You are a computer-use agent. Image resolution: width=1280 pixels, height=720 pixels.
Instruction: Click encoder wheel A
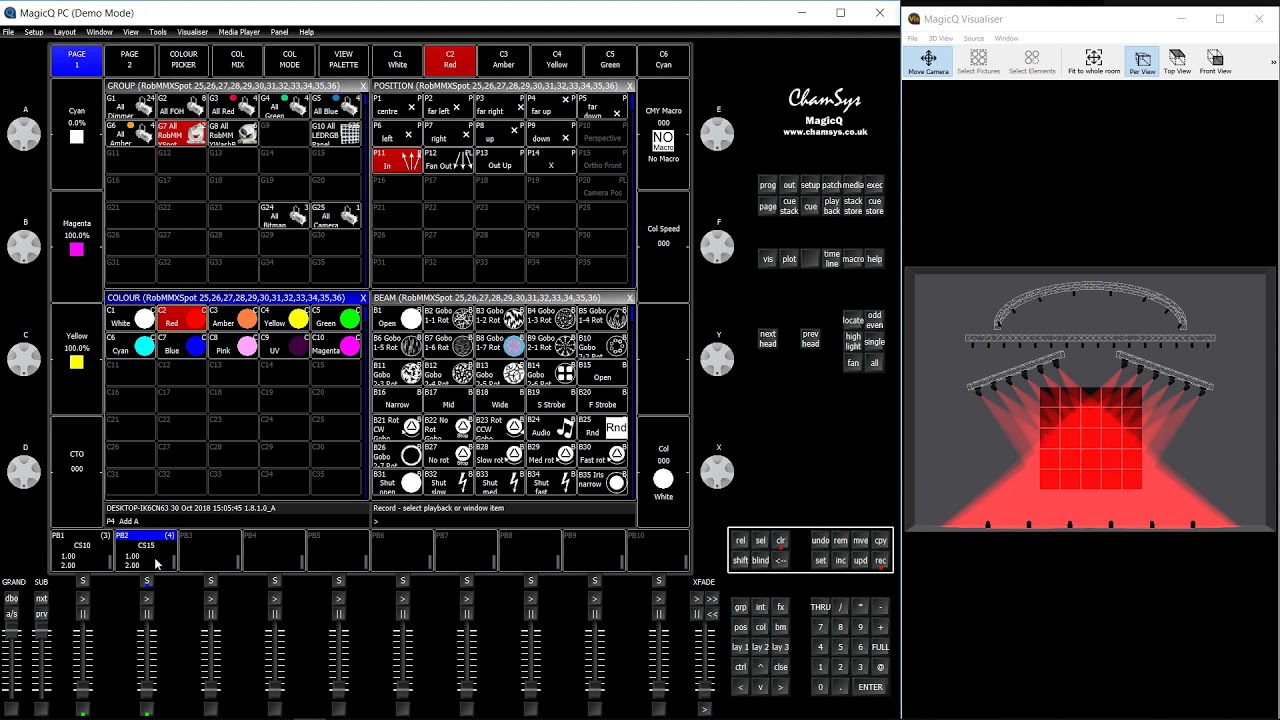coord(24,134)
